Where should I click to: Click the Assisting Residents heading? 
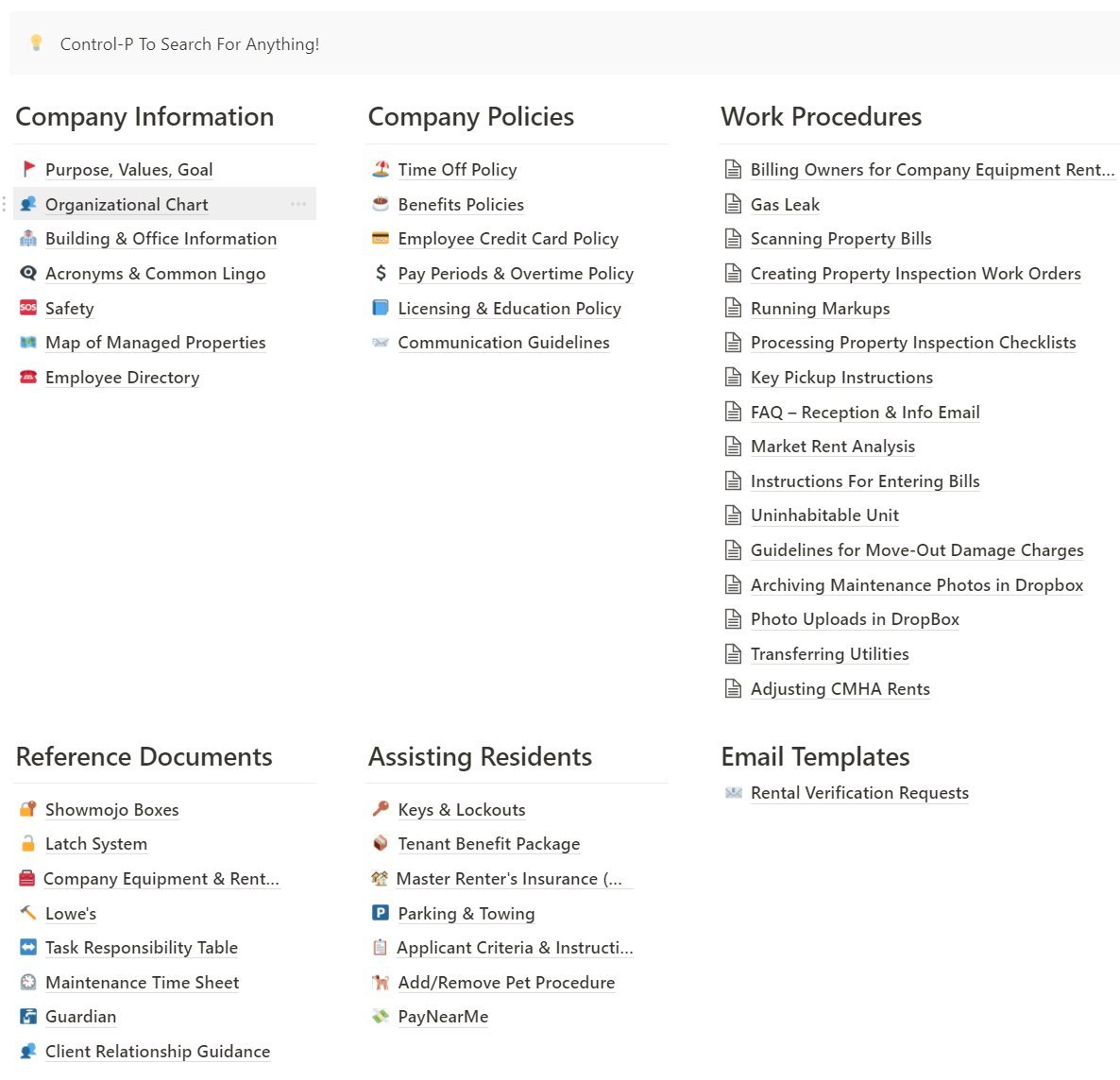point(480,756)
